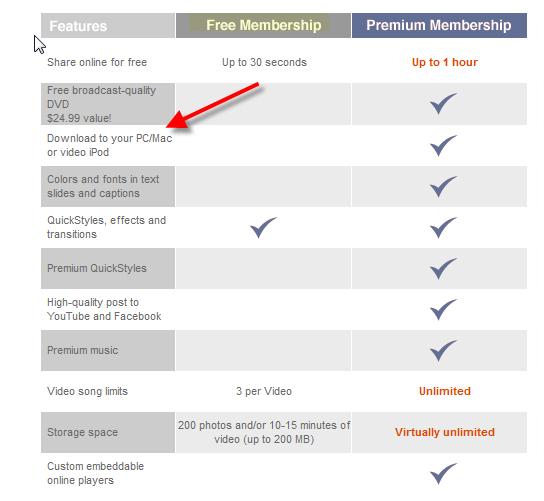
Task: Click the '3 per Video' cell
Action: (x=264, y=391)
